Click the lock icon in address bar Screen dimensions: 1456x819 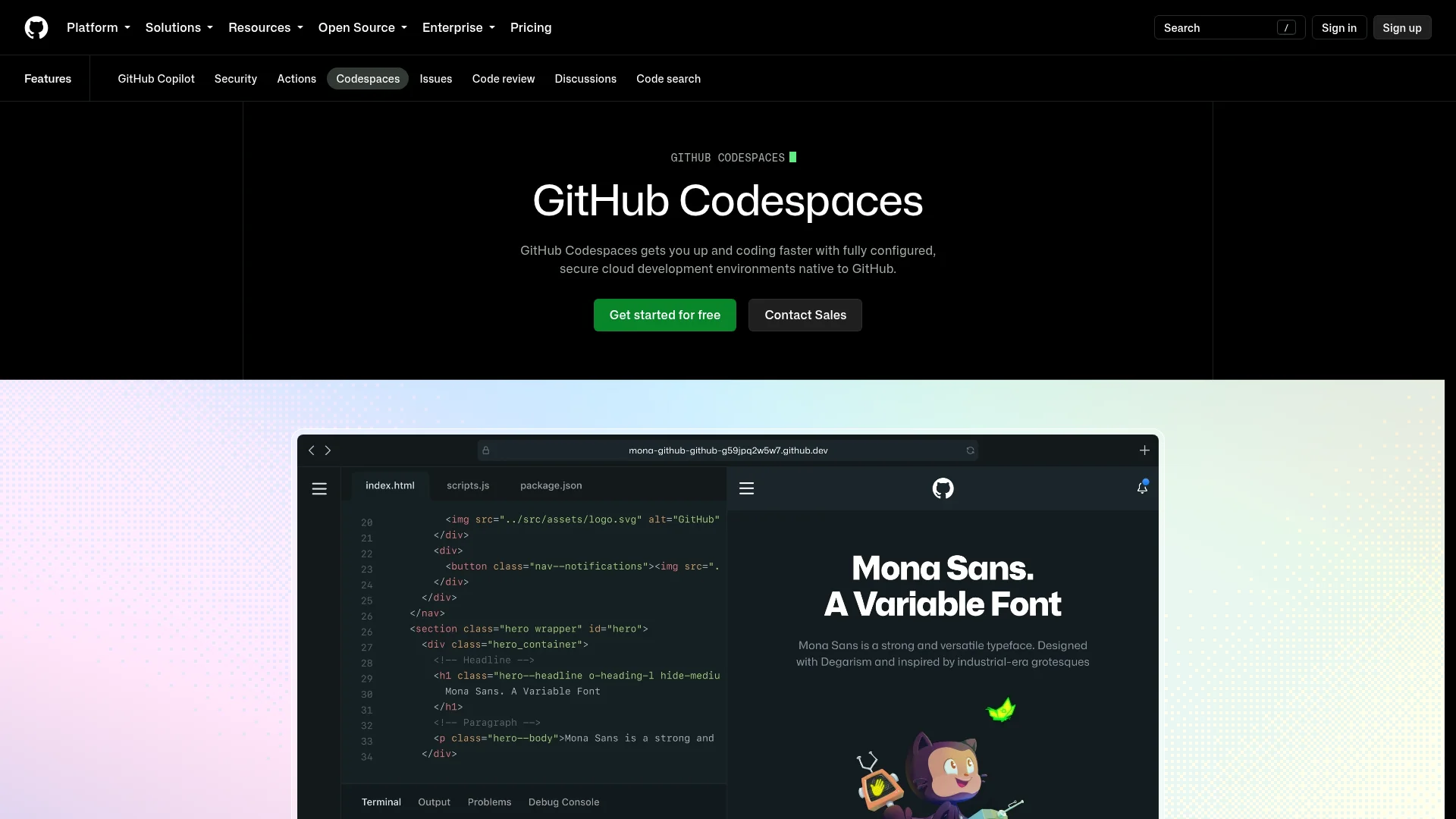(486, 450)
